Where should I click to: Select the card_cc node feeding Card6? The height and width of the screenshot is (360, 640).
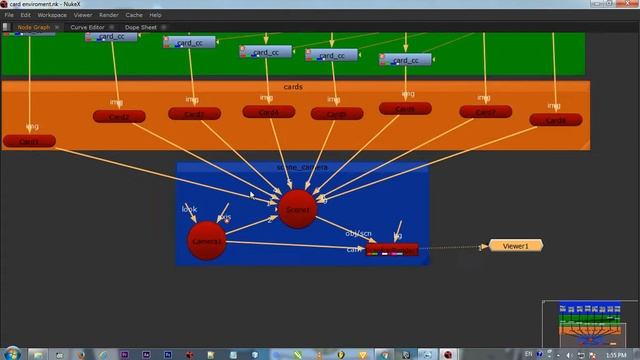pyautogui.click(x=405, y=60)
